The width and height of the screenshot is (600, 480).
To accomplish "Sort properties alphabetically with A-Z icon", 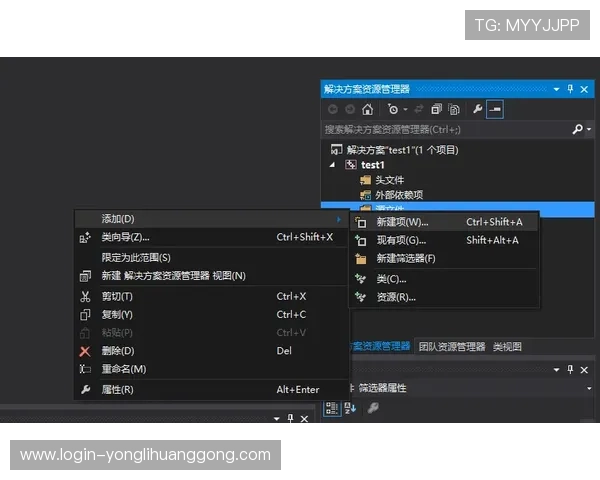I will pos(350,408).
